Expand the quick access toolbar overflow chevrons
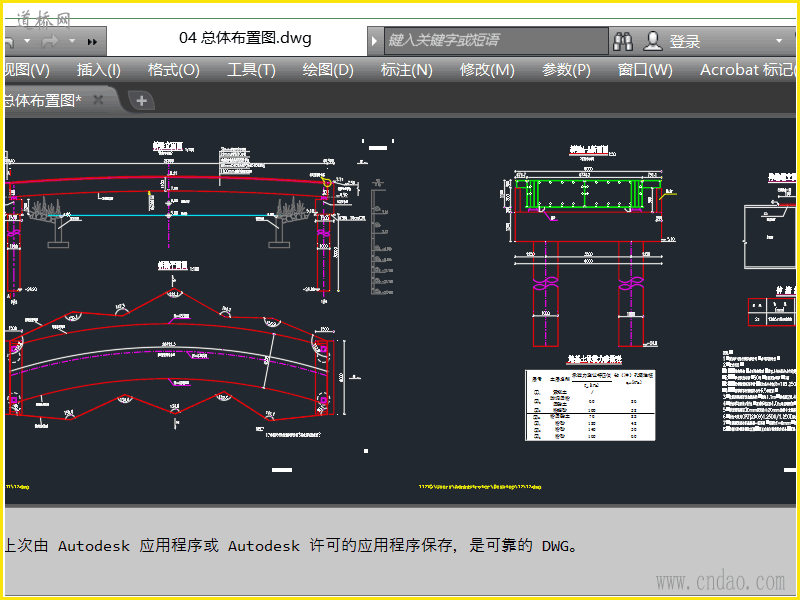 (x=92, y=42)
